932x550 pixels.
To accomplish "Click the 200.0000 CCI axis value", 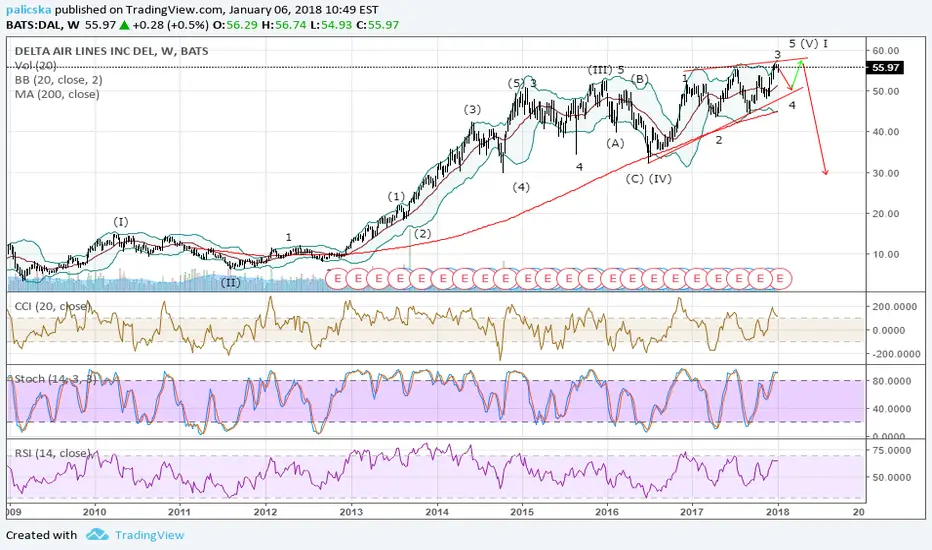I will (897, 307).
